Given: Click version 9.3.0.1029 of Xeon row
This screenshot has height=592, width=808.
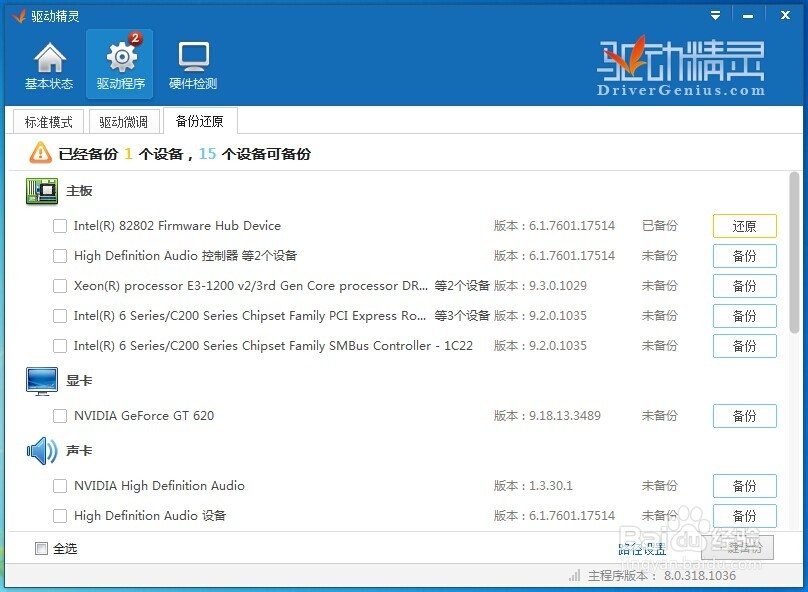Looking at the screenshot, I should click(558, 285).
